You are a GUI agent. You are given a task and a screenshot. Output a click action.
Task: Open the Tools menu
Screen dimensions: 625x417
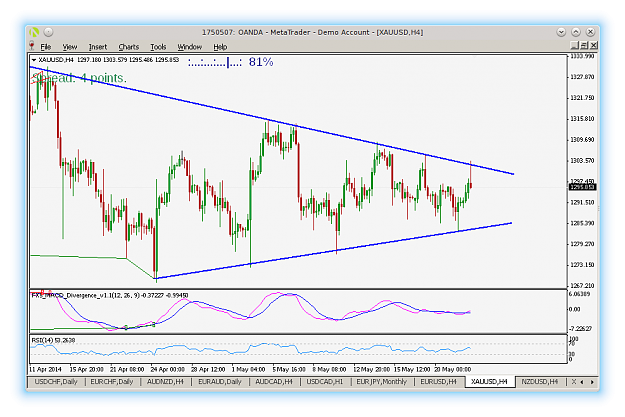[x=158, y=47]
